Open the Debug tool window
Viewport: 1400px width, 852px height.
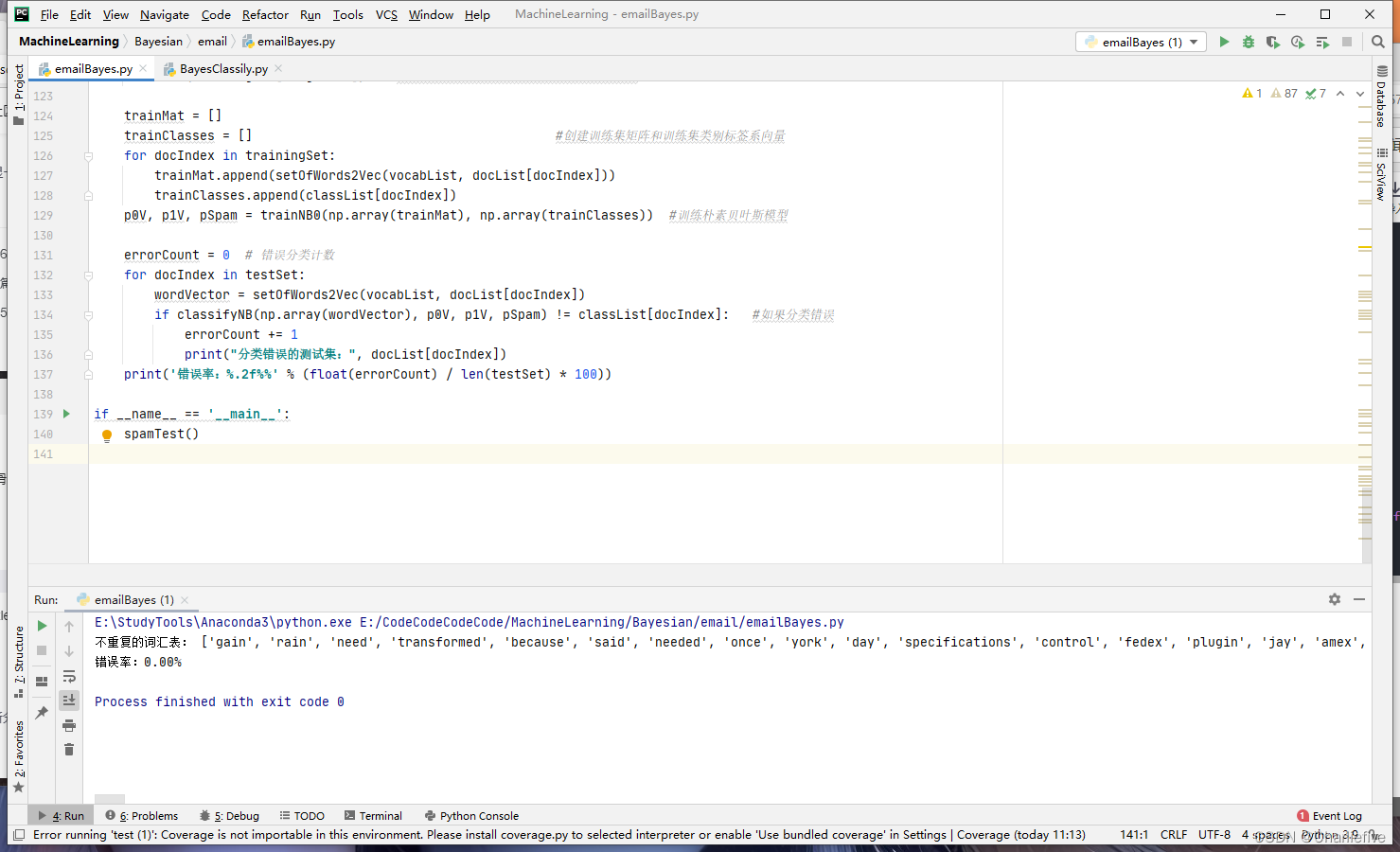[230, 816]
